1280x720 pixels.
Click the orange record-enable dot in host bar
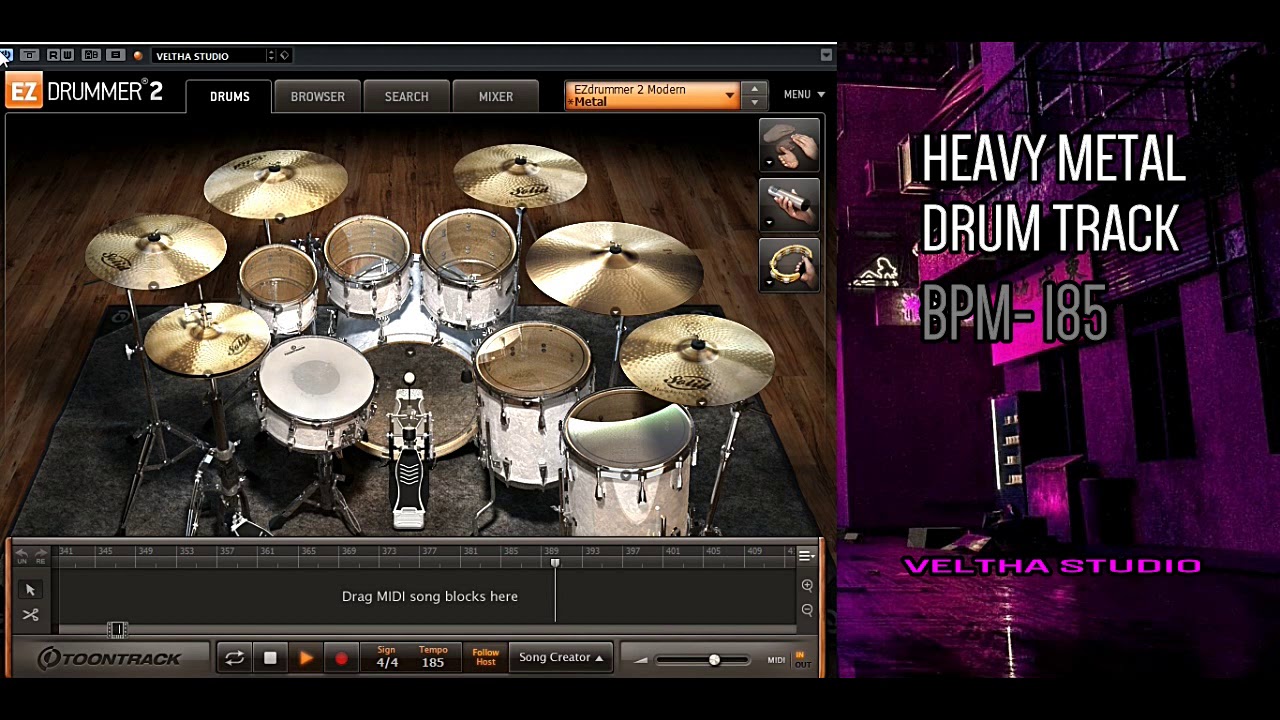coord(138,56)
